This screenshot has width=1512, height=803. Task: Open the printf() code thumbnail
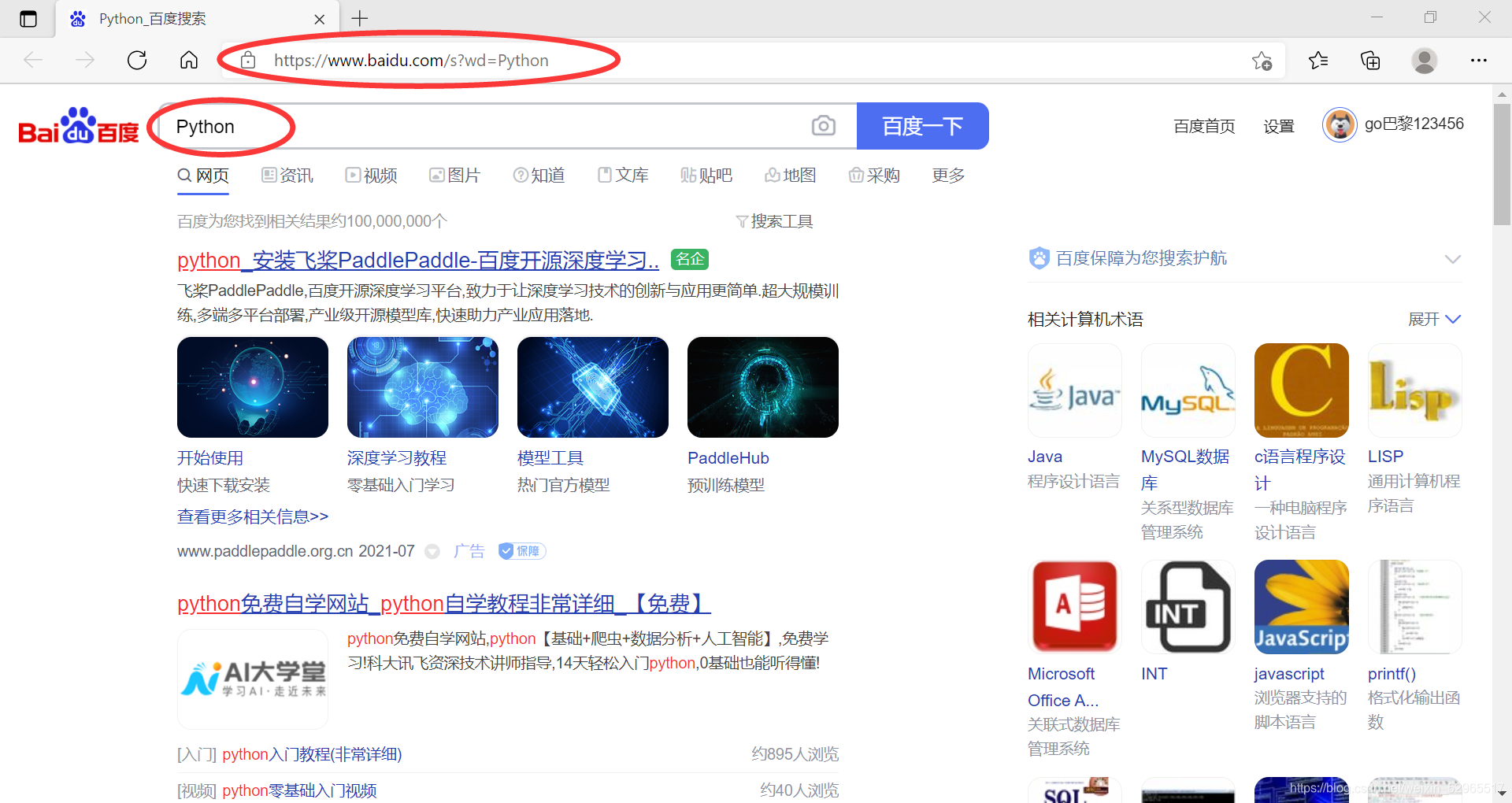pos(1415,607)
